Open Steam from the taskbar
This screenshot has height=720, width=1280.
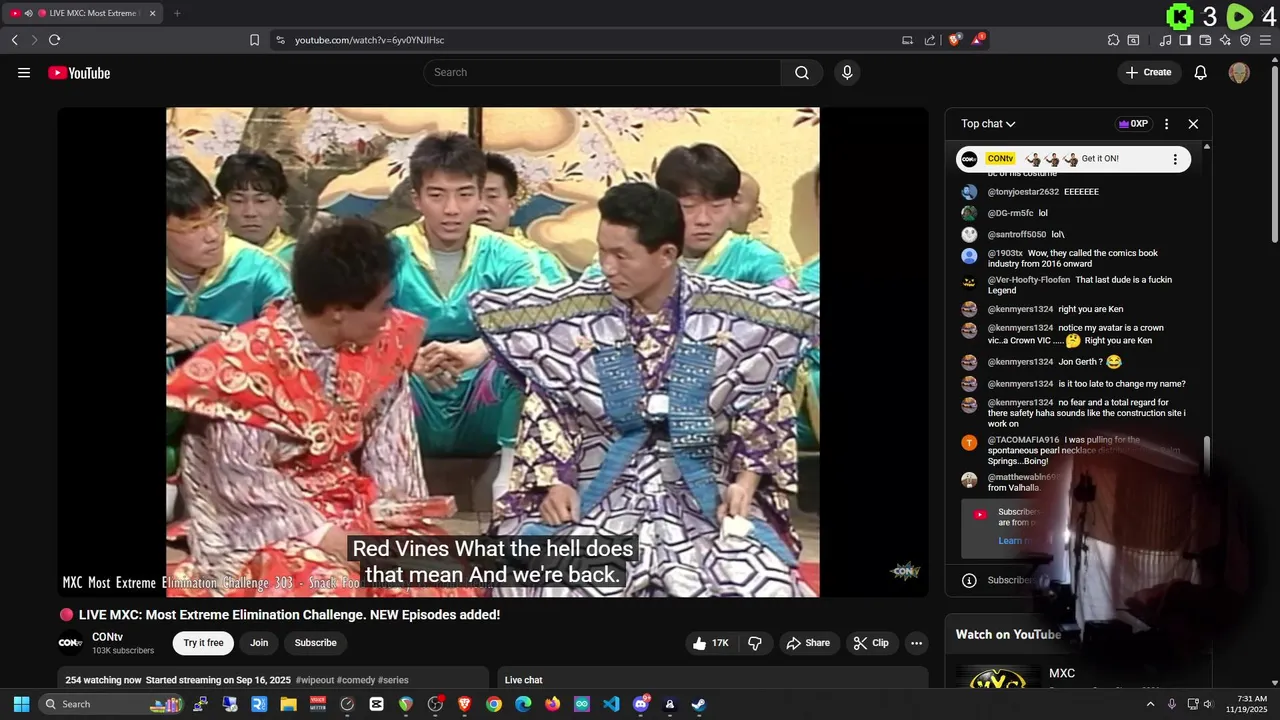click(x=698, y=704)
